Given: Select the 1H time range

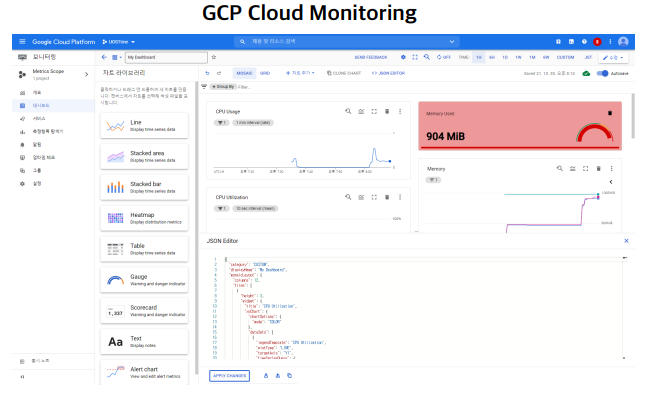Looking at the screenshot, I should tap(479, 57).
